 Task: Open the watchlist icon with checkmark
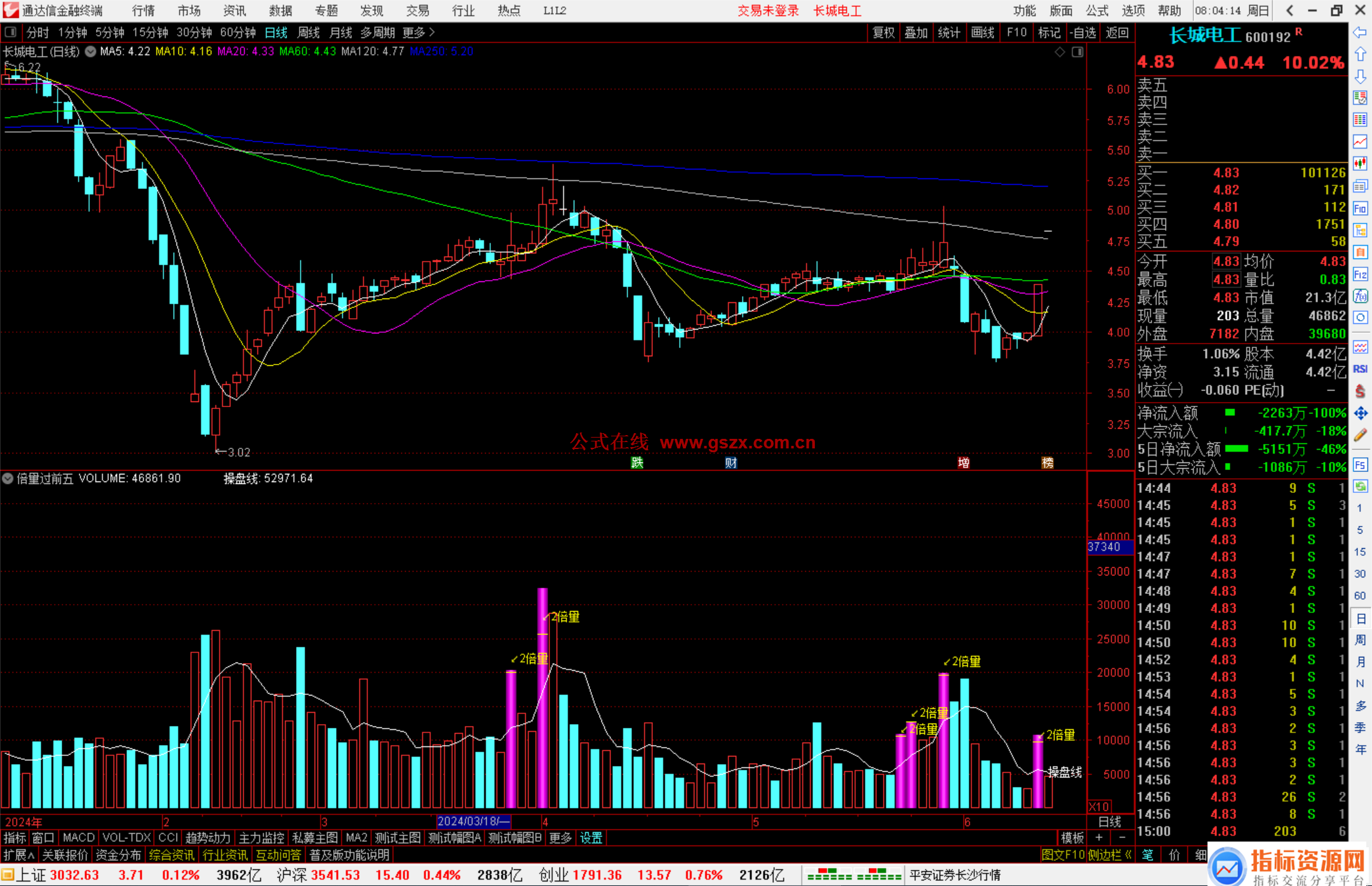pyautogui.click(x=1360, y=98)
